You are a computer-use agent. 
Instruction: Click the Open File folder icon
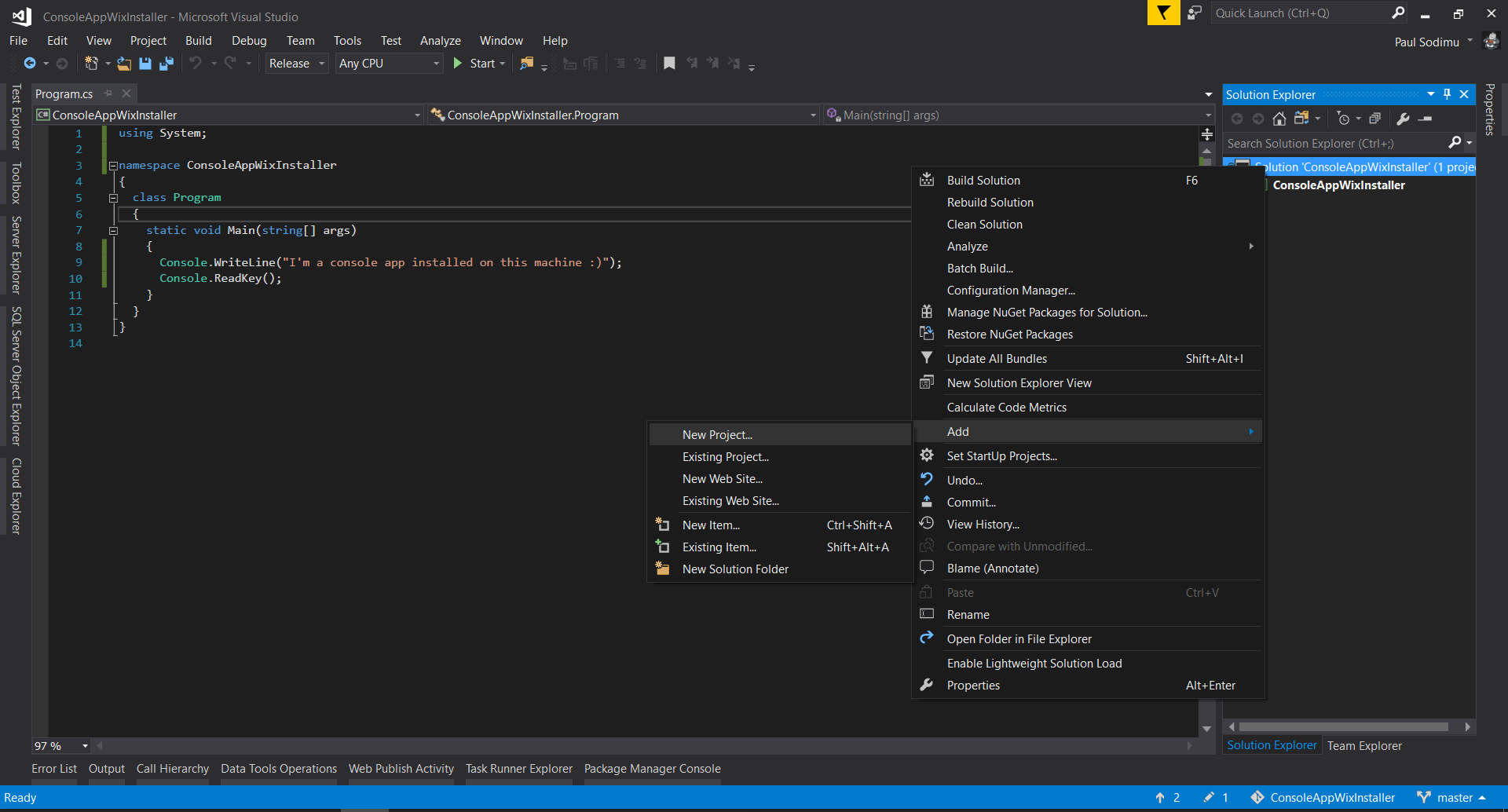pos(124,64)
